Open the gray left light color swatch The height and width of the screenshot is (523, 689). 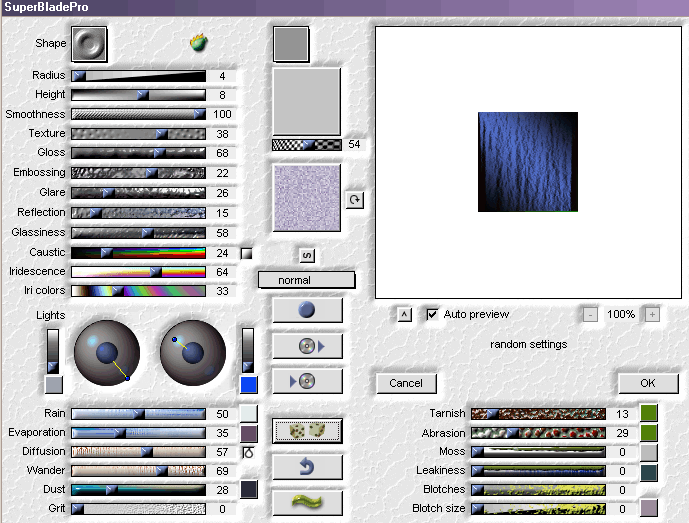point(54,385)
